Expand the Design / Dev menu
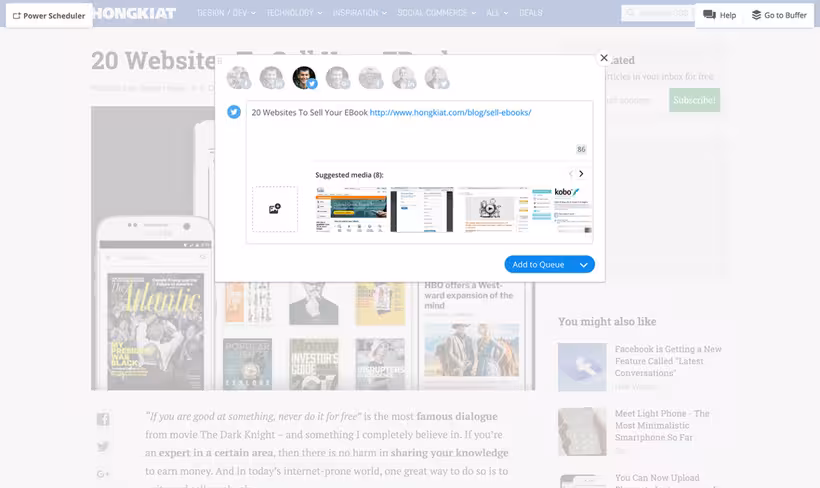 (x=226, y=13)
